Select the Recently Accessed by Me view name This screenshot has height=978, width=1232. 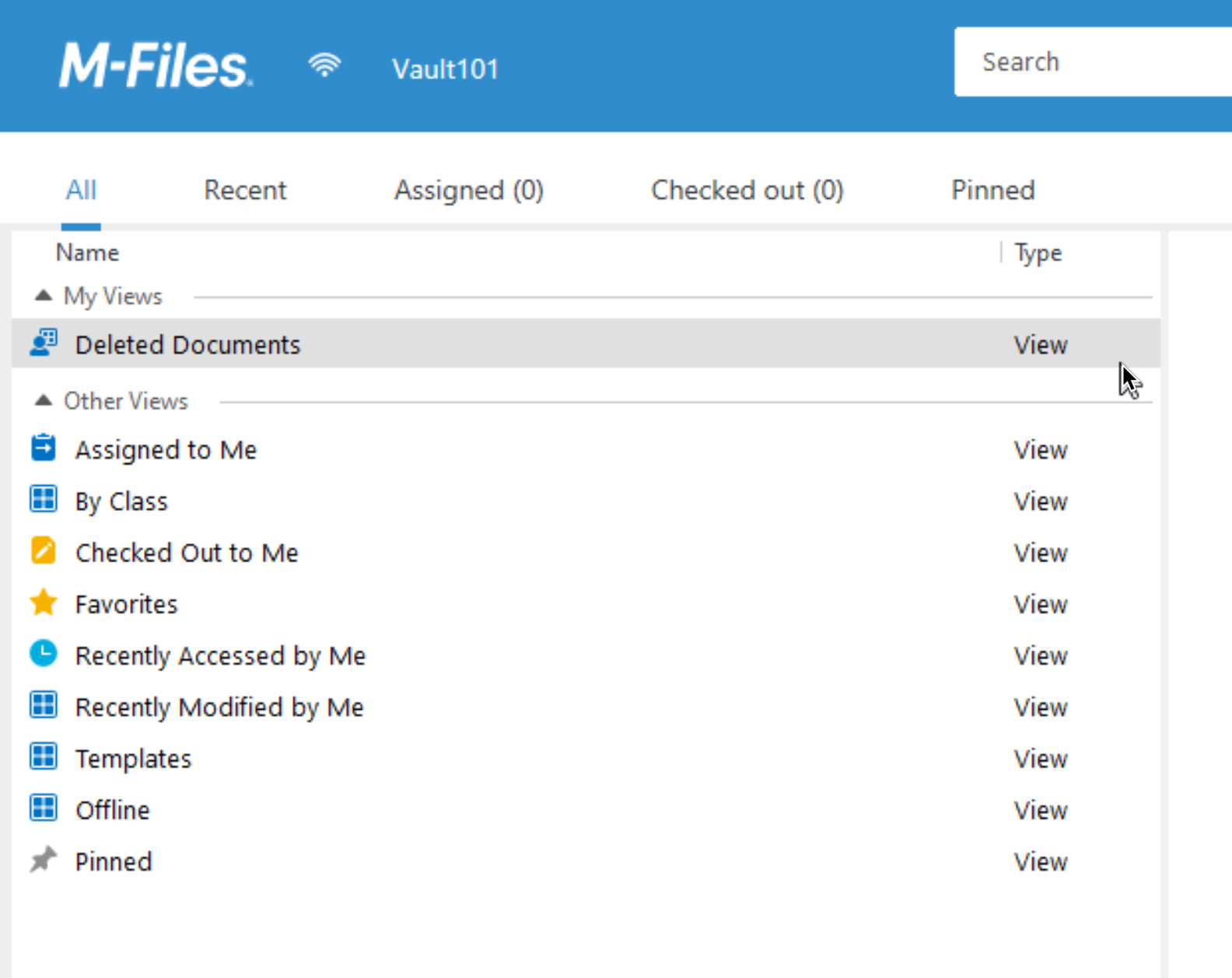[220, 656]
